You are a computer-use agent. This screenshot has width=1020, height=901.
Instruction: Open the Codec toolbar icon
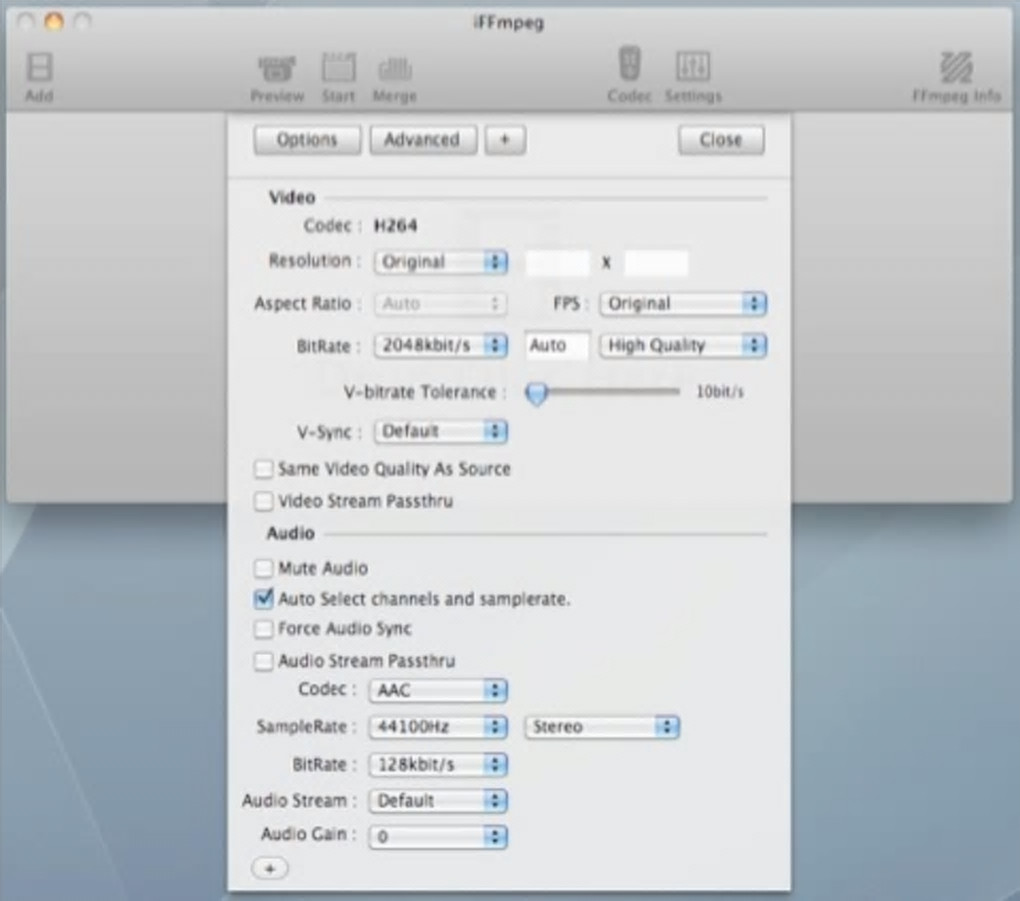point(629,75)
